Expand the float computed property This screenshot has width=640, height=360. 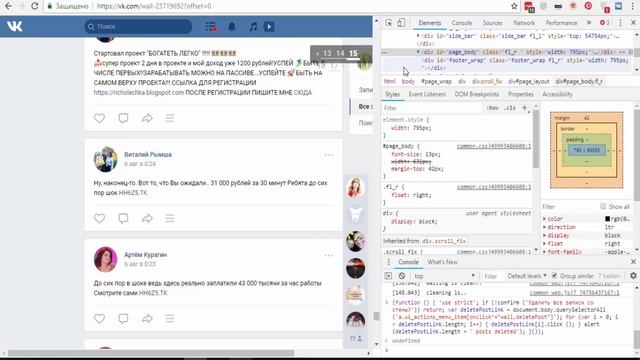[544, 244]
